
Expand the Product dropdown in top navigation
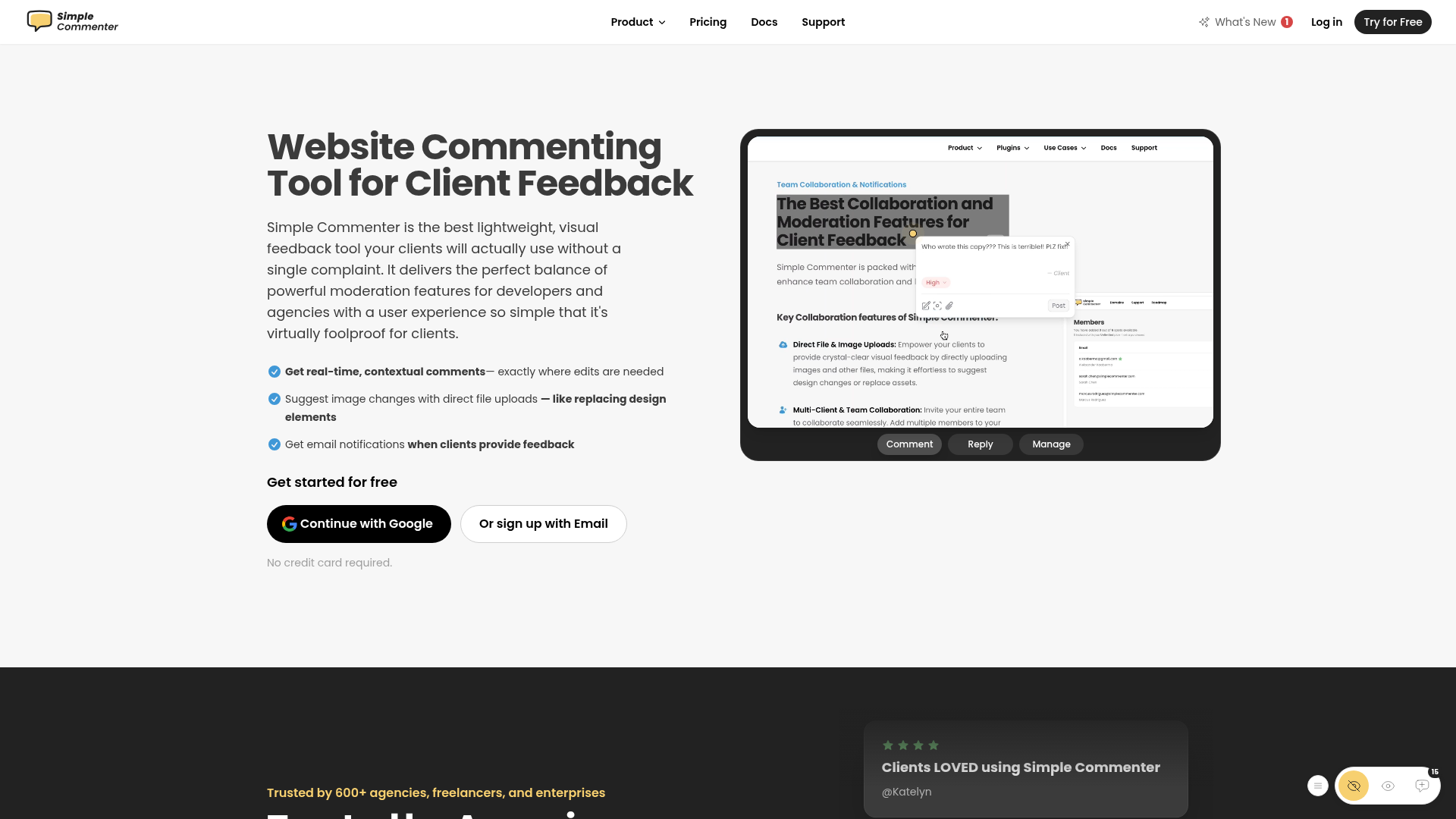click(x=638, y=22)
